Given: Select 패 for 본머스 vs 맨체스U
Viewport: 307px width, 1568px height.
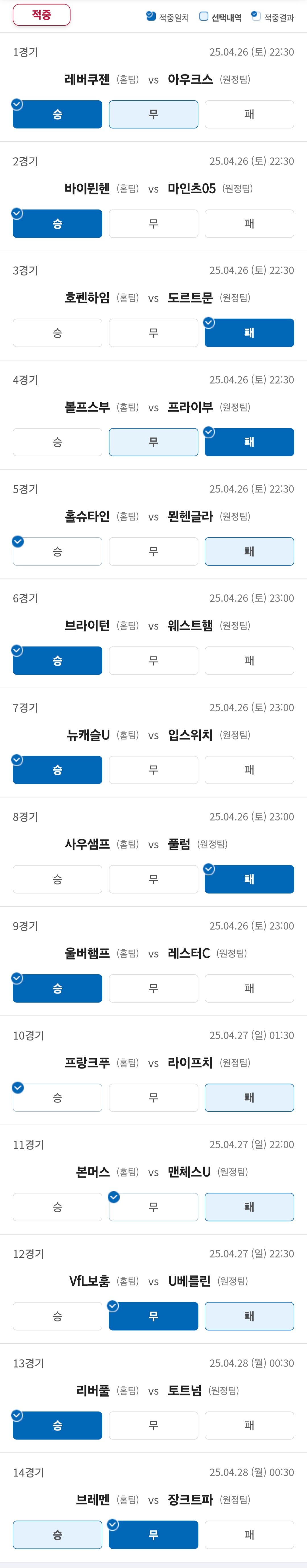Looking at the screenshot, I should pos(249,1207).
